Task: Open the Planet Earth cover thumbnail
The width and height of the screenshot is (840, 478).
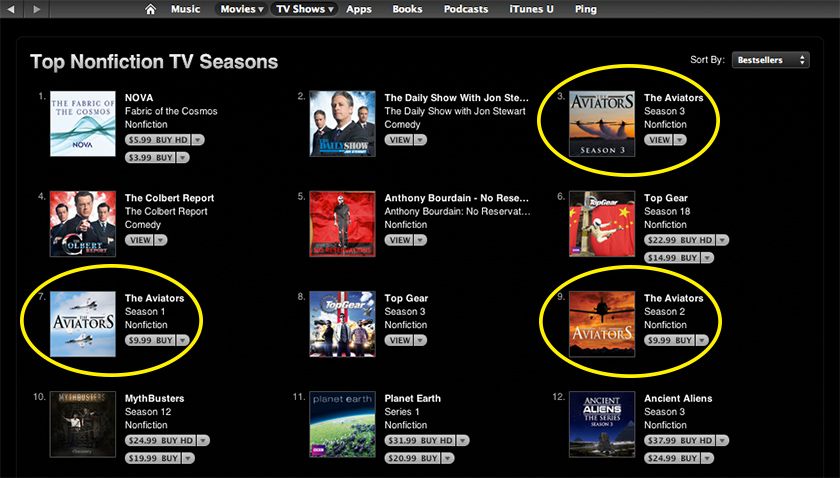Action: (x=342, y=424)
